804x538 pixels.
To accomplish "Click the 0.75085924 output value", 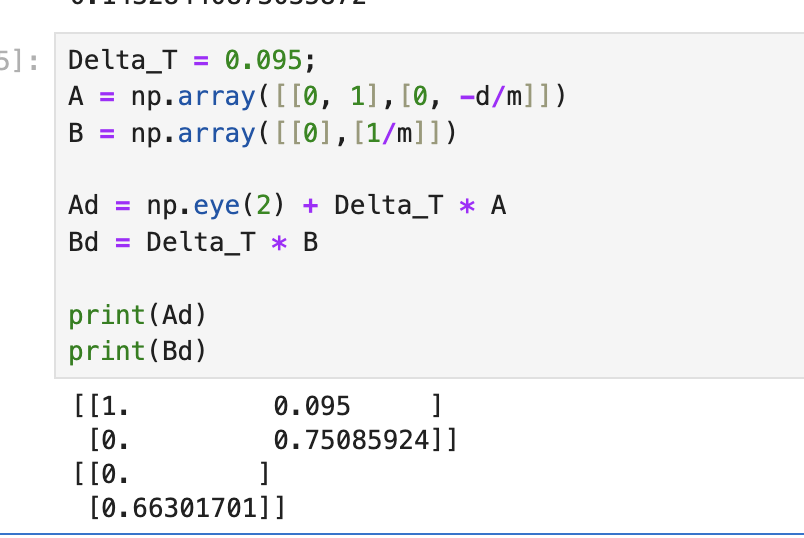I will click(356, 440).
